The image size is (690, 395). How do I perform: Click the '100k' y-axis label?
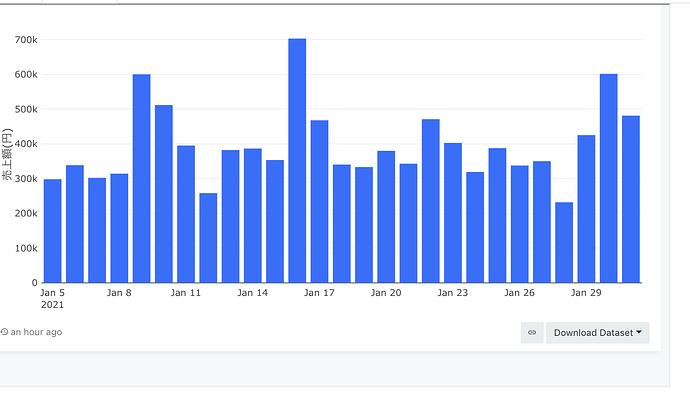coord(26,249)
